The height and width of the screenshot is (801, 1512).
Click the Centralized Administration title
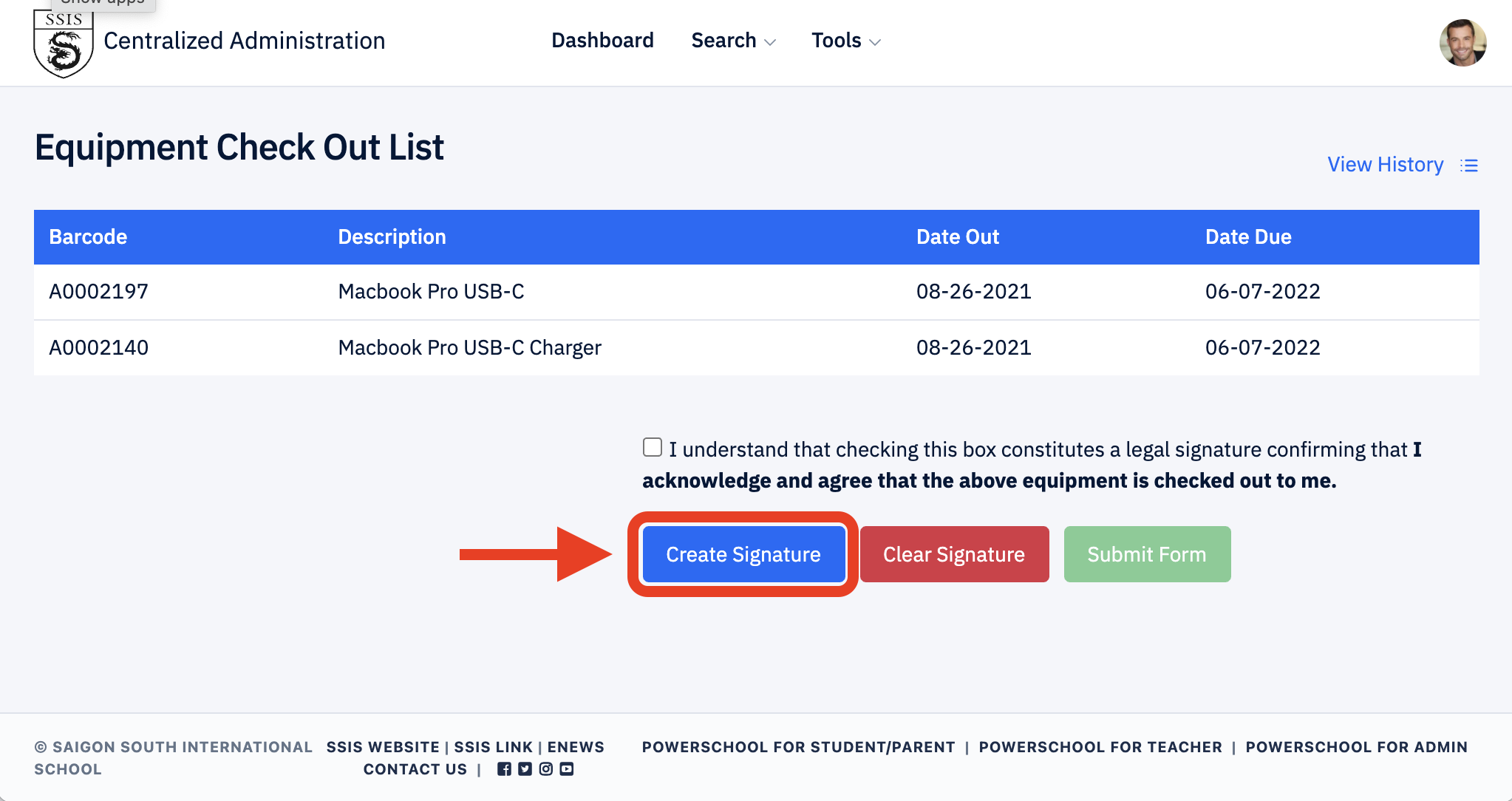pyautogui.click(x=244, y=41)
